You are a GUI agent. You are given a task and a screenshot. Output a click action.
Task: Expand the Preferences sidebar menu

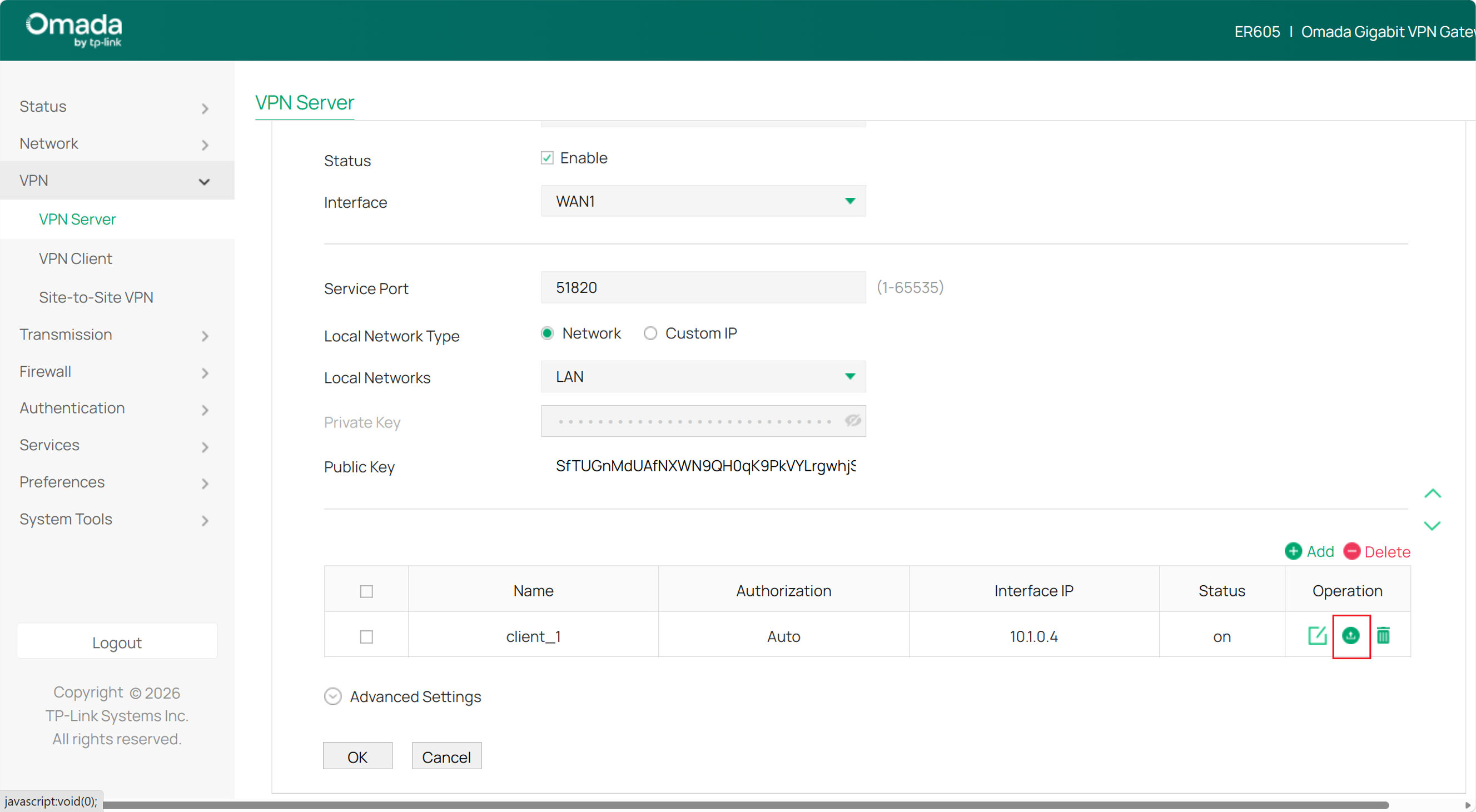117,483
